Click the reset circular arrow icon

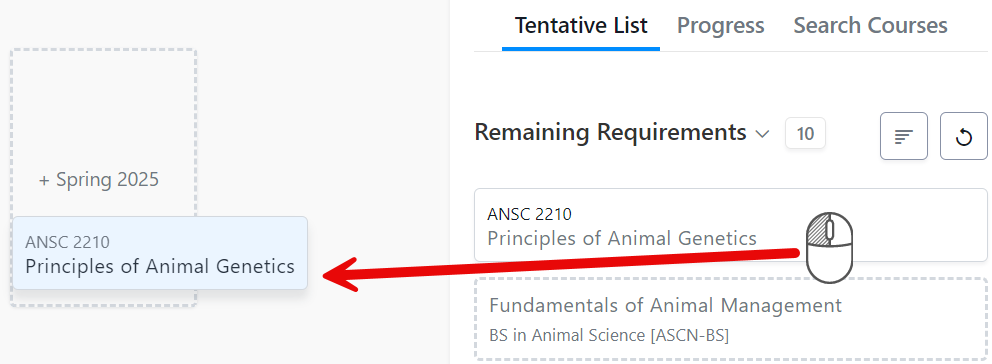click(x=963, y=136)
